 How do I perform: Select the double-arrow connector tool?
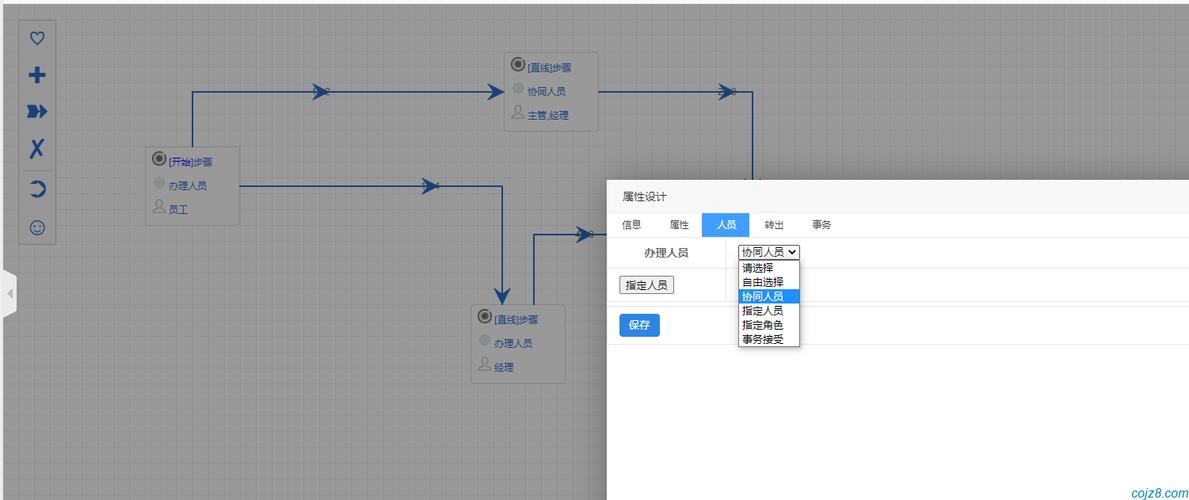coord(36,112)
